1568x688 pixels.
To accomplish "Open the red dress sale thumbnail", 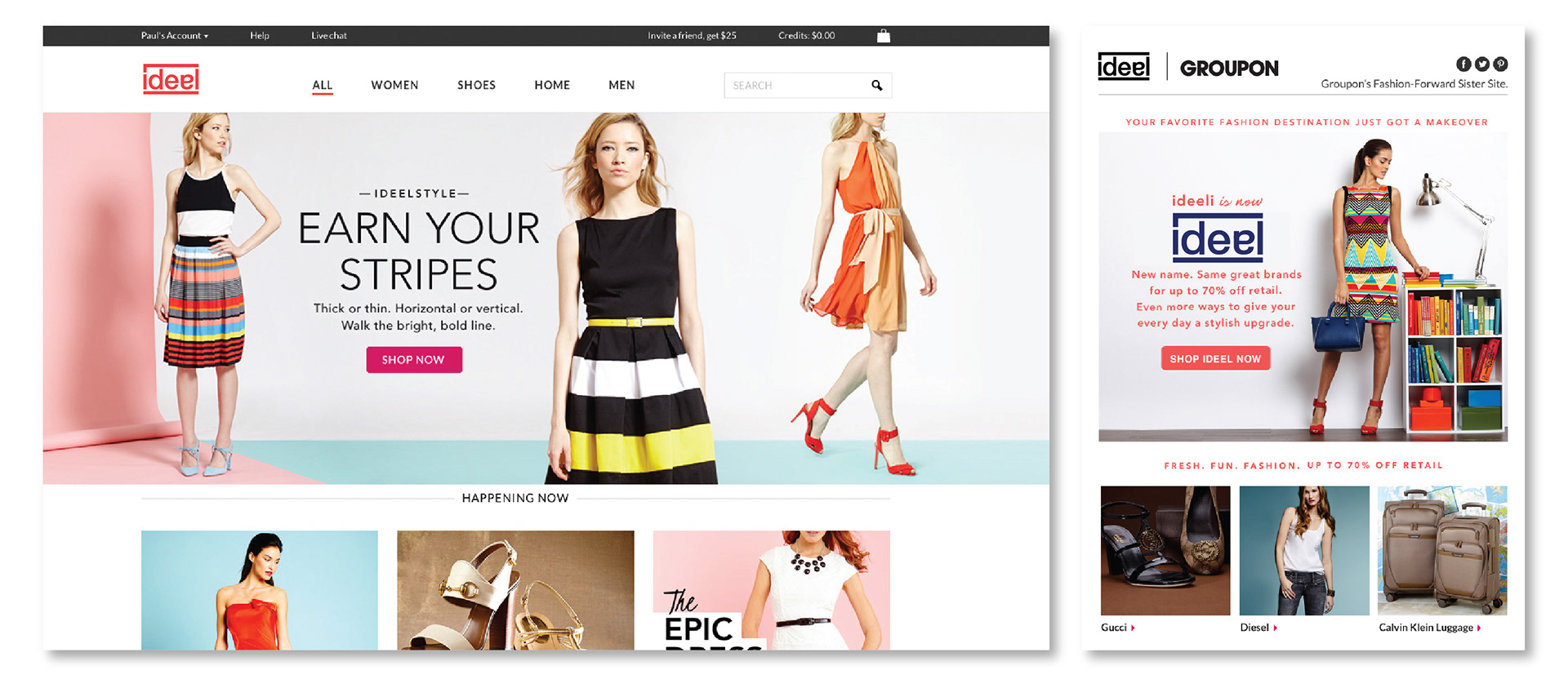I will point(260,590).
